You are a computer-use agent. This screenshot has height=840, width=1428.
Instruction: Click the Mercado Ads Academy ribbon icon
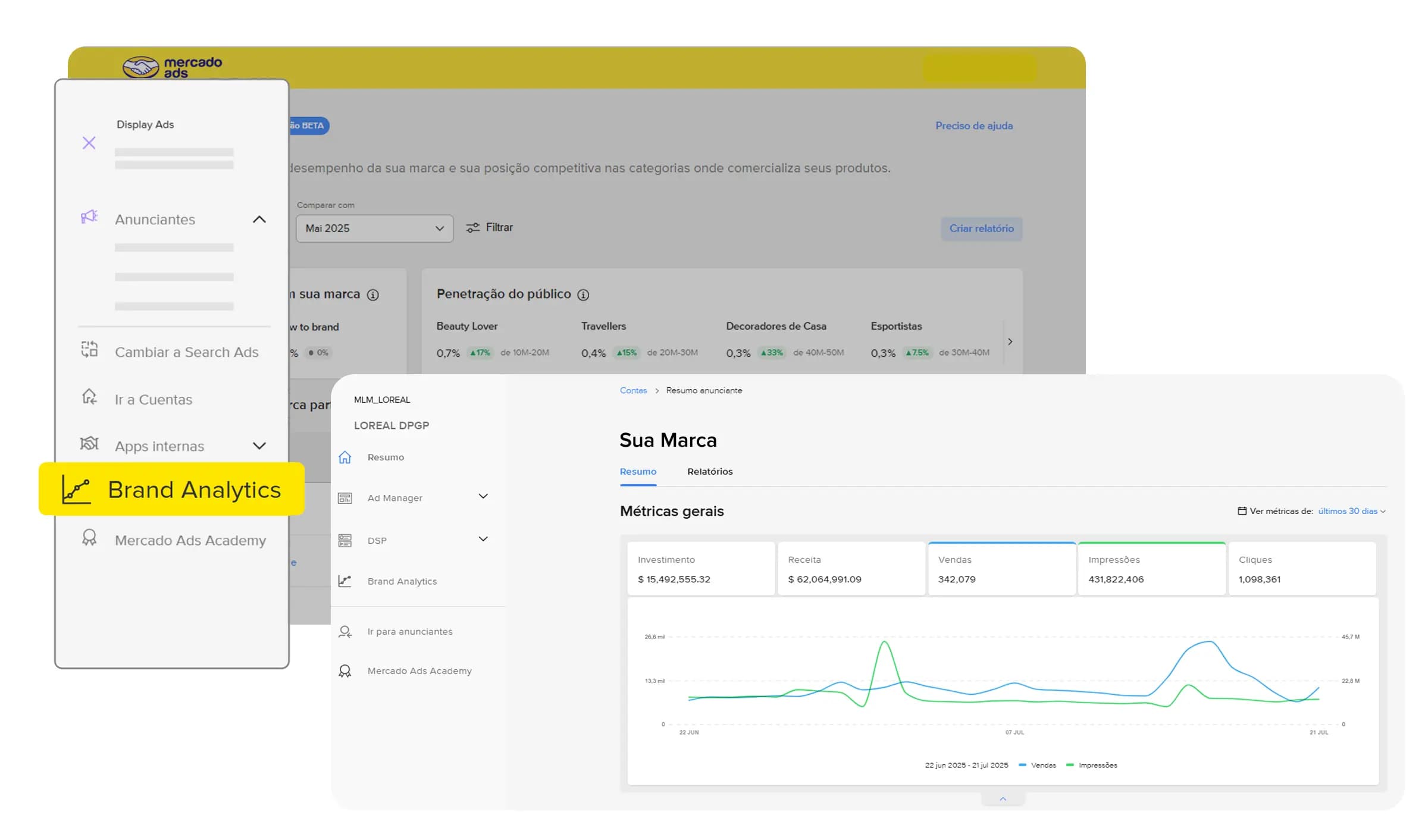pos(89,538)
